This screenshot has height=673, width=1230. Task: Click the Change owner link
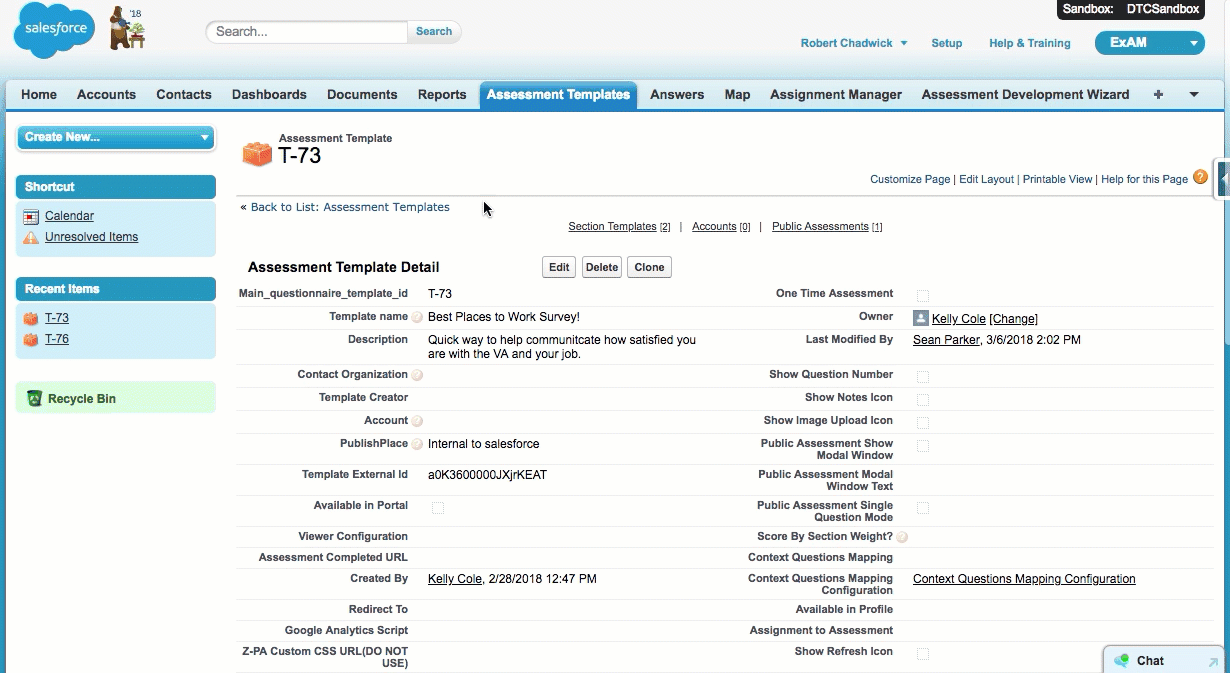tap(1014, 319)
